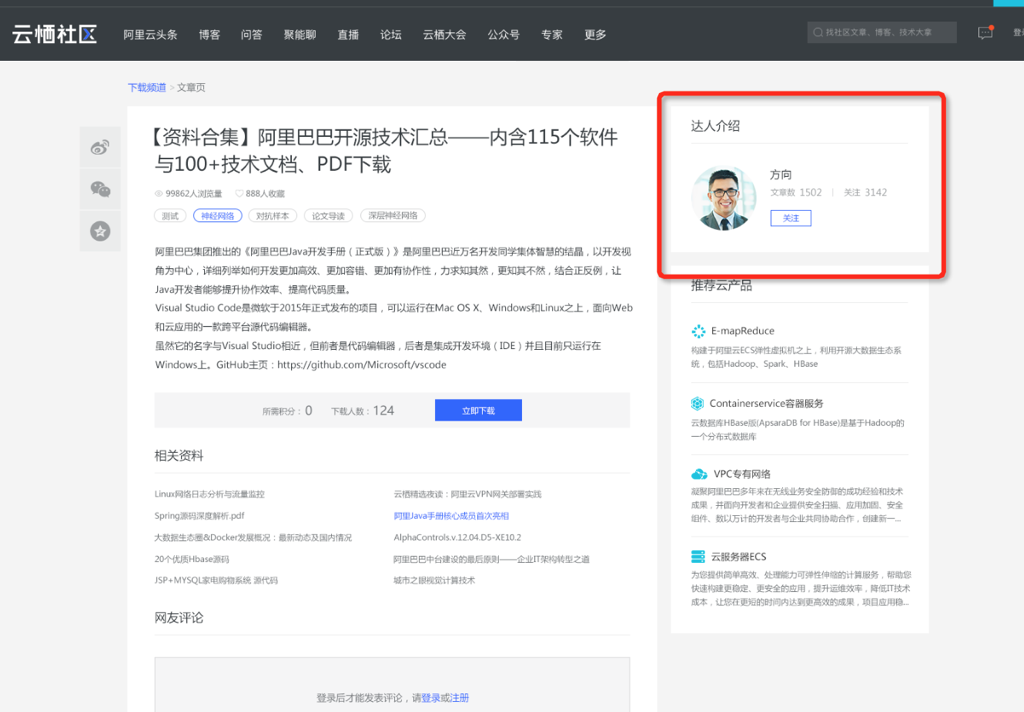
Task: Click the Containerservice容器服务 product icon
Action: (697, 403)
